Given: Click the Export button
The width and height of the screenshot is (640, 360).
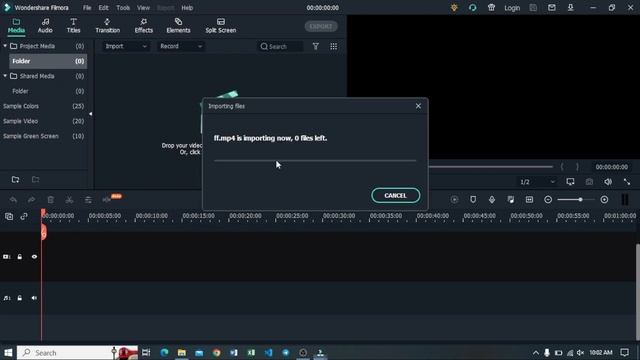Looking at the screenshot, I should [x=321, y=27].
